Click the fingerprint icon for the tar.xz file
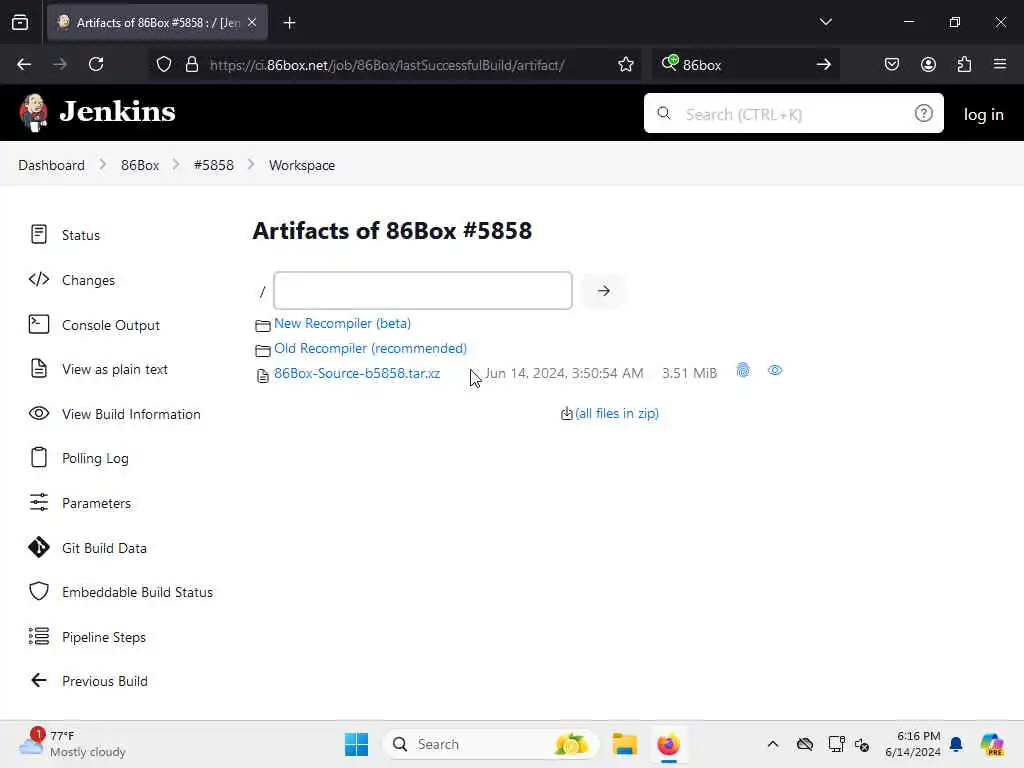 (x=743, y=371)
